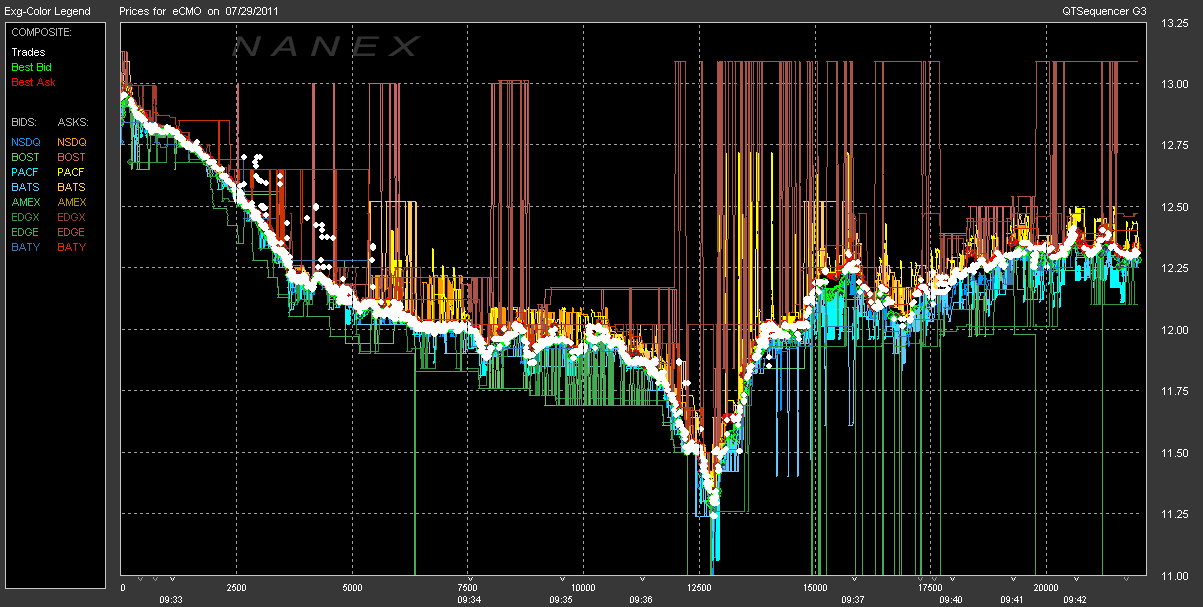Select AMEX in the BIDS column
Image resolution: width=1203 pixels, height=607 pixels.
pos(26,202)
